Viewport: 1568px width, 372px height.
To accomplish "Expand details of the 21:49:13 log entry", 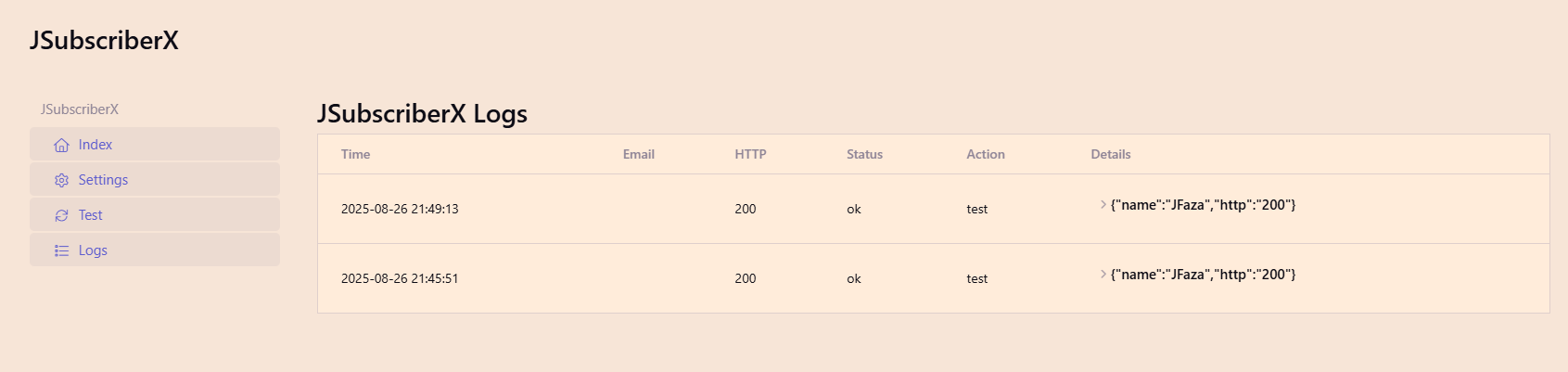I will pyautogui.click(x=1103, y=205).
